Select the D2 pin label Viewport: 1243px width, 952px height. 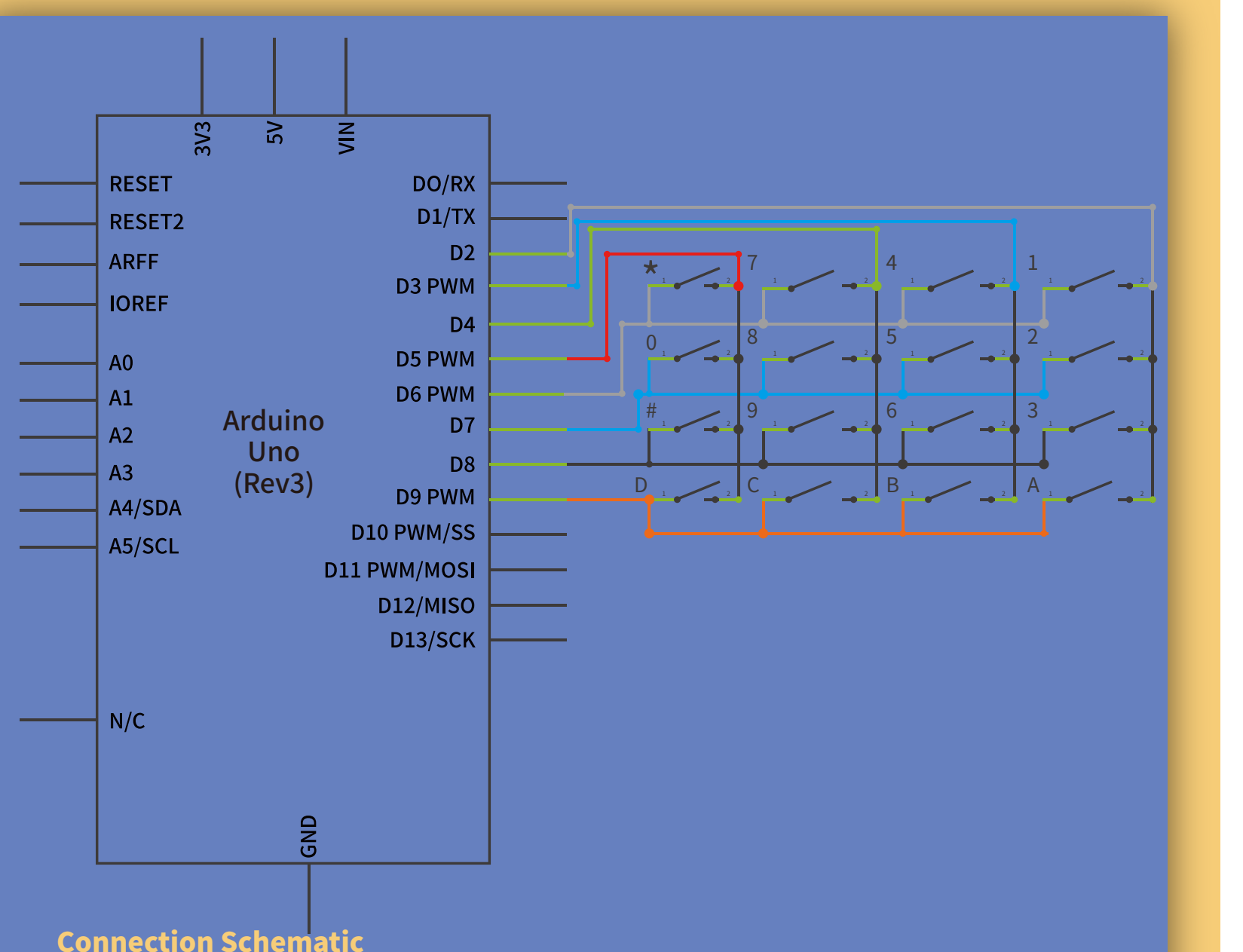(x=462, y=253)
